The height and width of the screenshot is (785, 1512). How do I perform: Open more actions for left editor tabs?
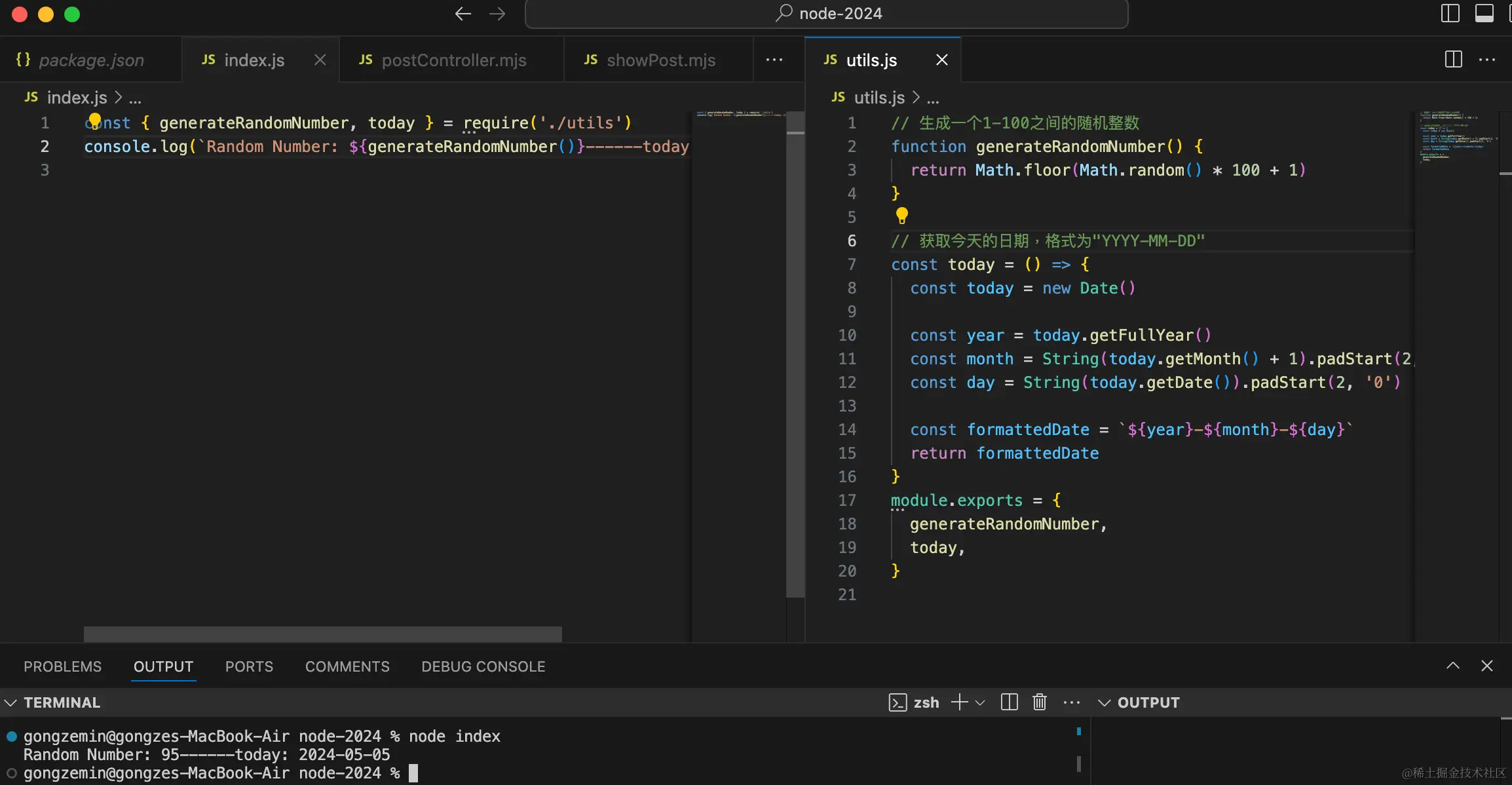tap(774, 60)
